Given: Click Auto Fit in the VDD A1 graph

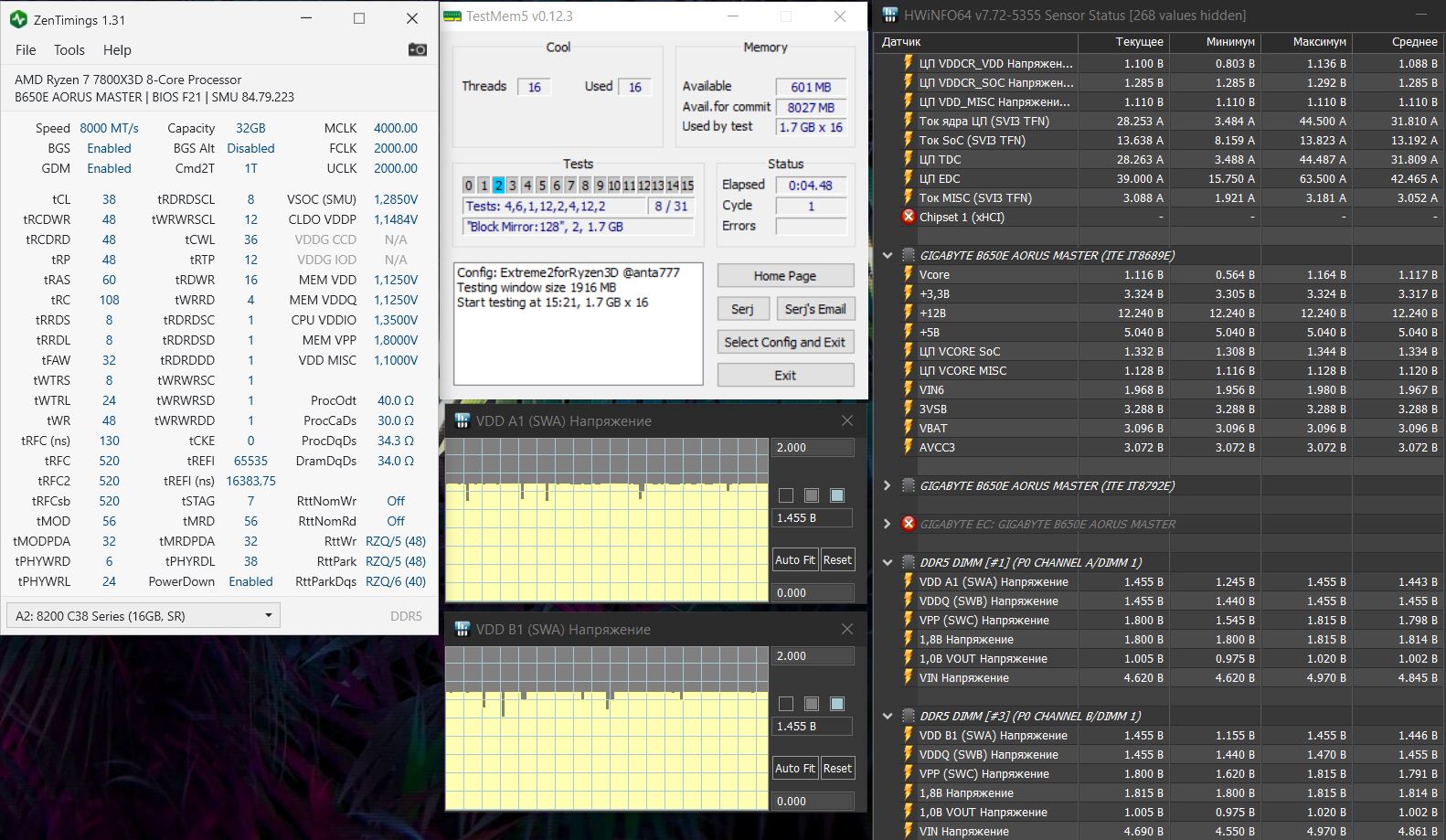Looking at the screenshot, I should 794,559.
